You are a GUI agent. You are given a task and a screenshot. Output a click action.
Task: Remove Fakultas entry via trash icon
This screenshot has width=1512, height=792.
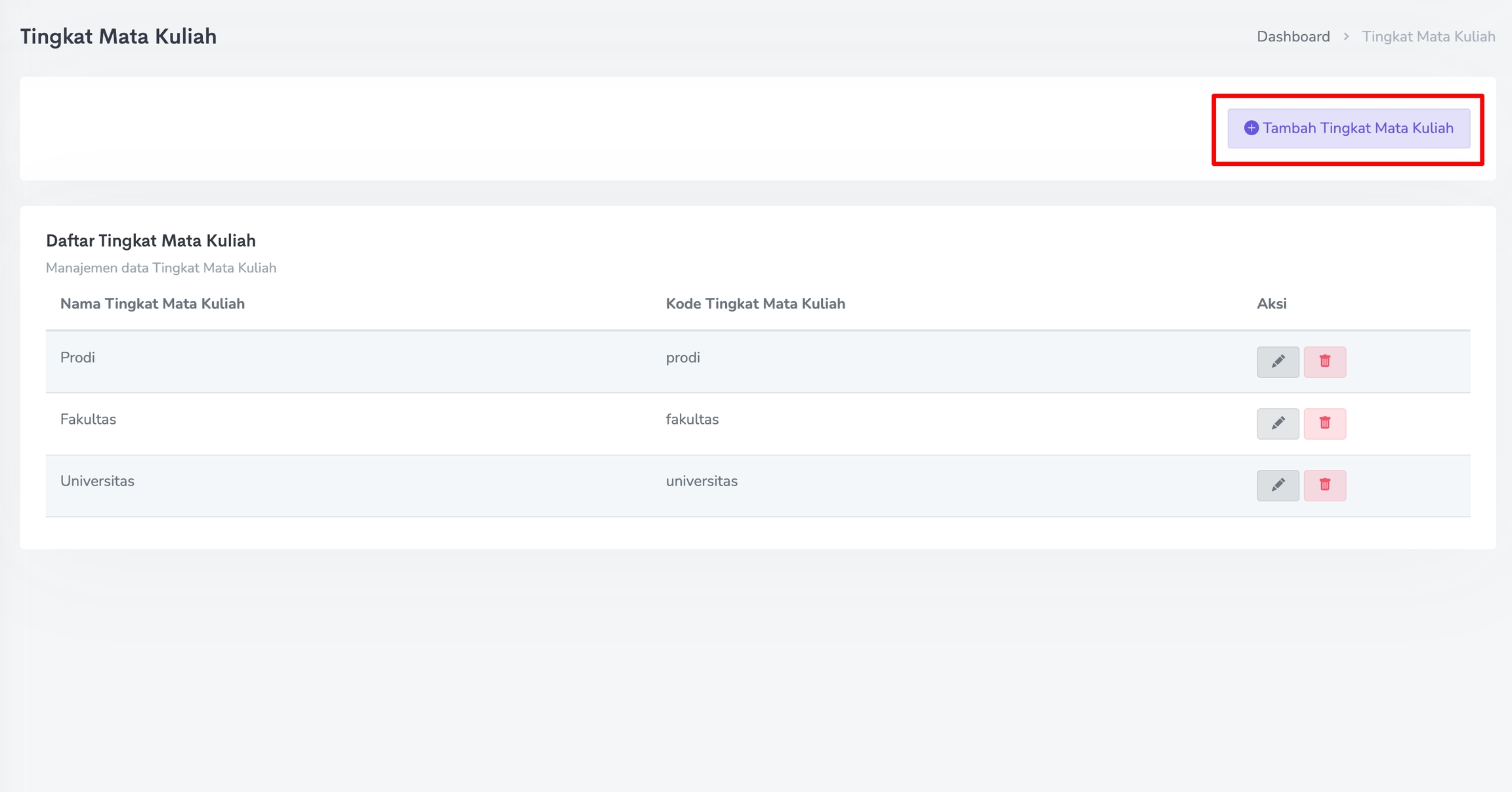1324,423
